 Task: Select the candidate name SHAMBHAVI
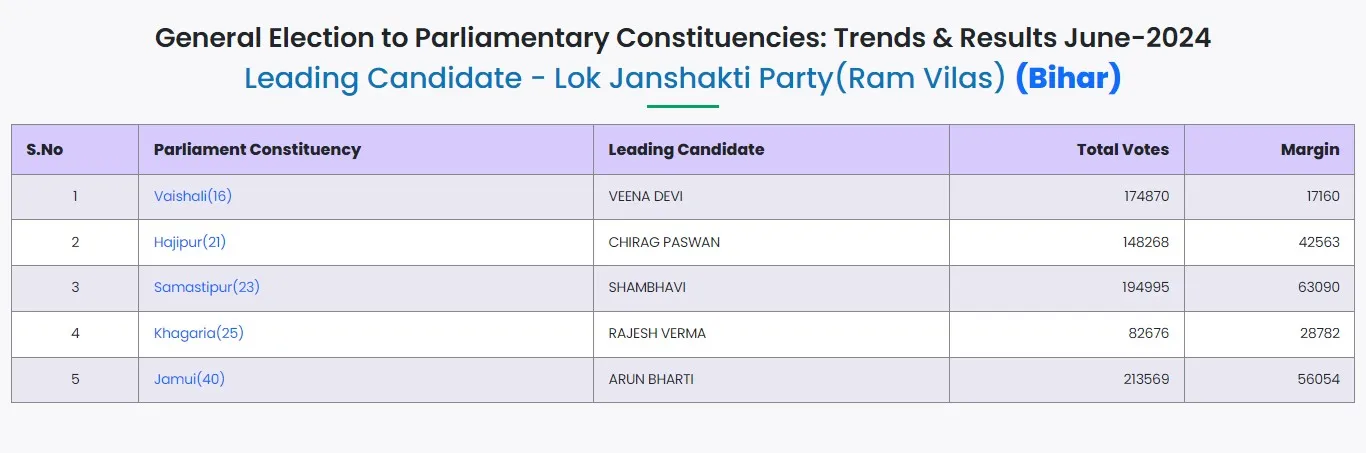(x=647, y=287)
